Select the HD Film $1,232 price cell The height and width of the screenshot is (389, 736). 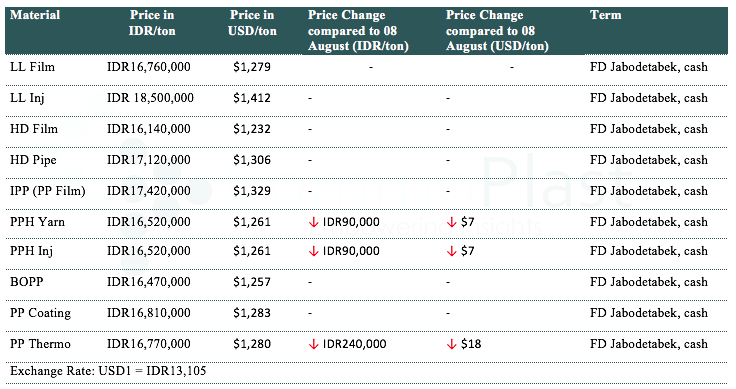click(x=252, y=129)
